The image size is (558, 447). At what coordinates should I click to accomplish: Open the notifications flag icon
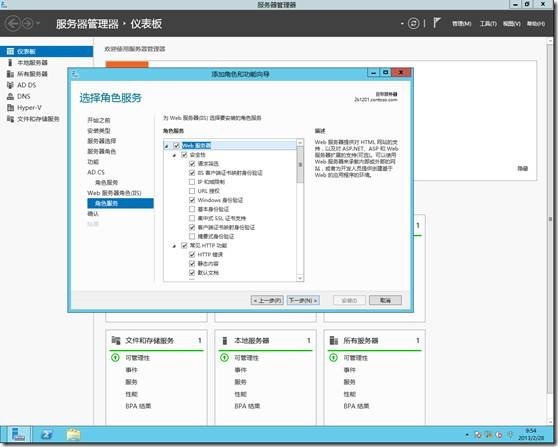coord(437,23)
